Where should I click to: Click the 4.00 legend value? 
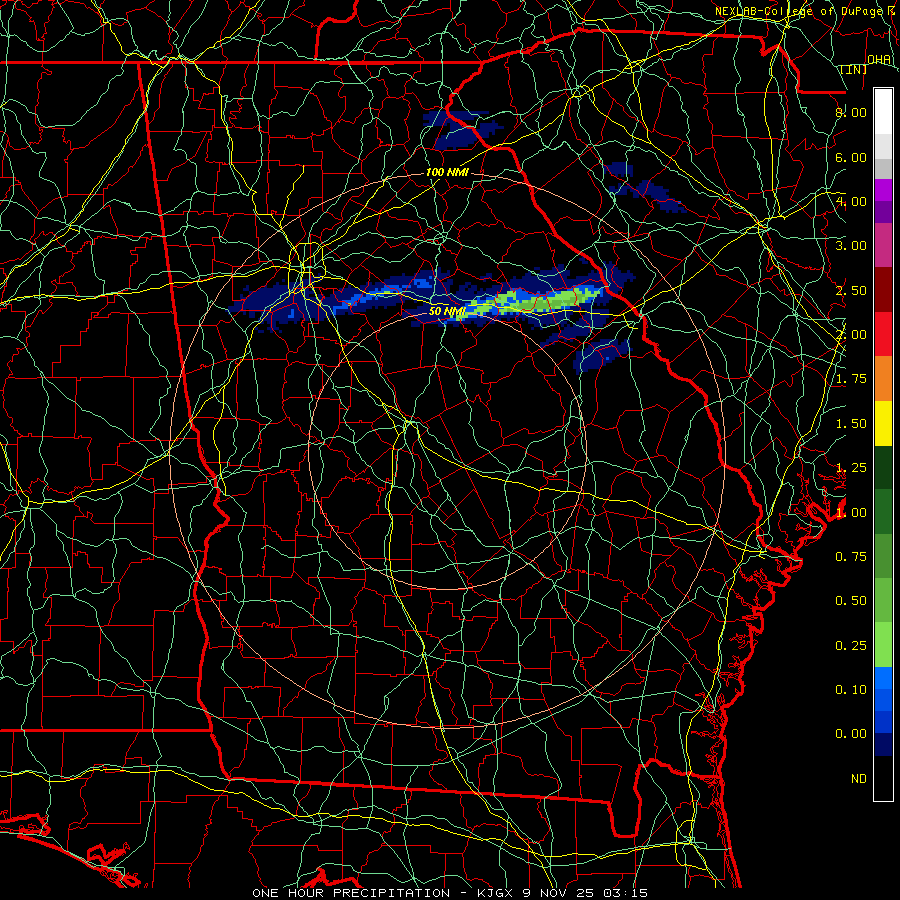(x=851, y=201)
